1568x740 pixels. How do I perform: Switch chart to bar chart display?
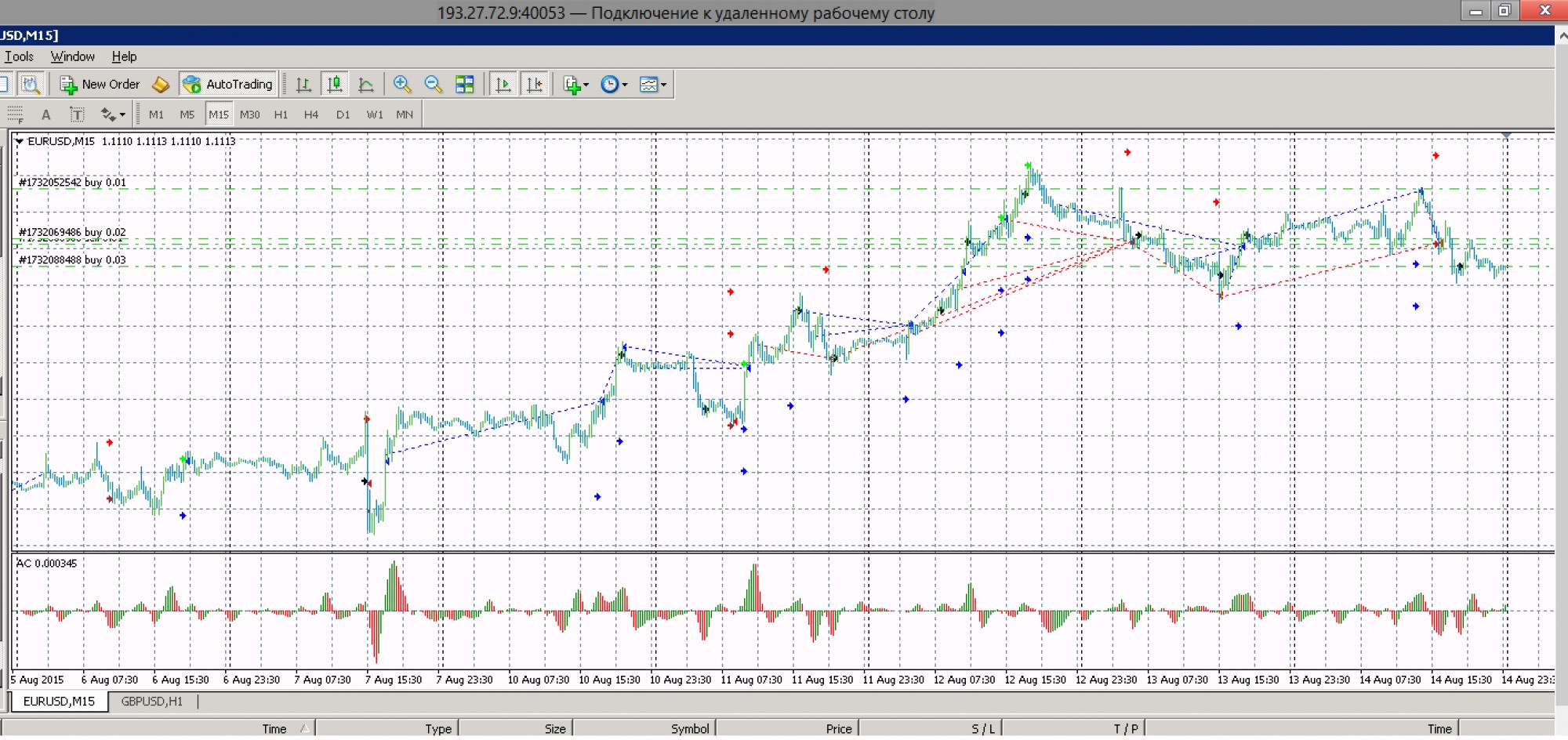pos(303,85)
